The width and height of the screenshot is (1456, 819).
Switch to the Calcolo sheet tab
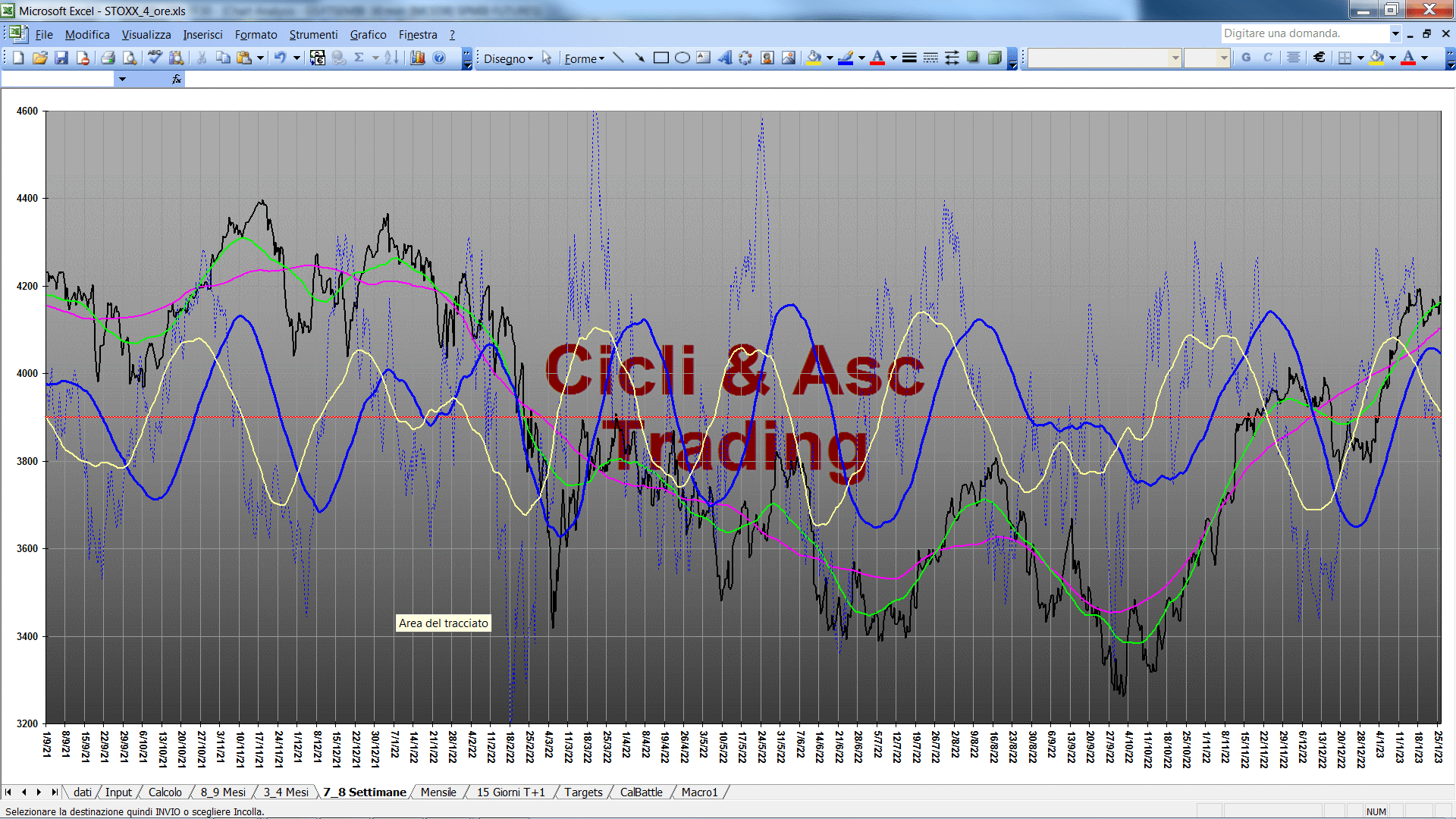pyautogui.click(x=165, y=792)
